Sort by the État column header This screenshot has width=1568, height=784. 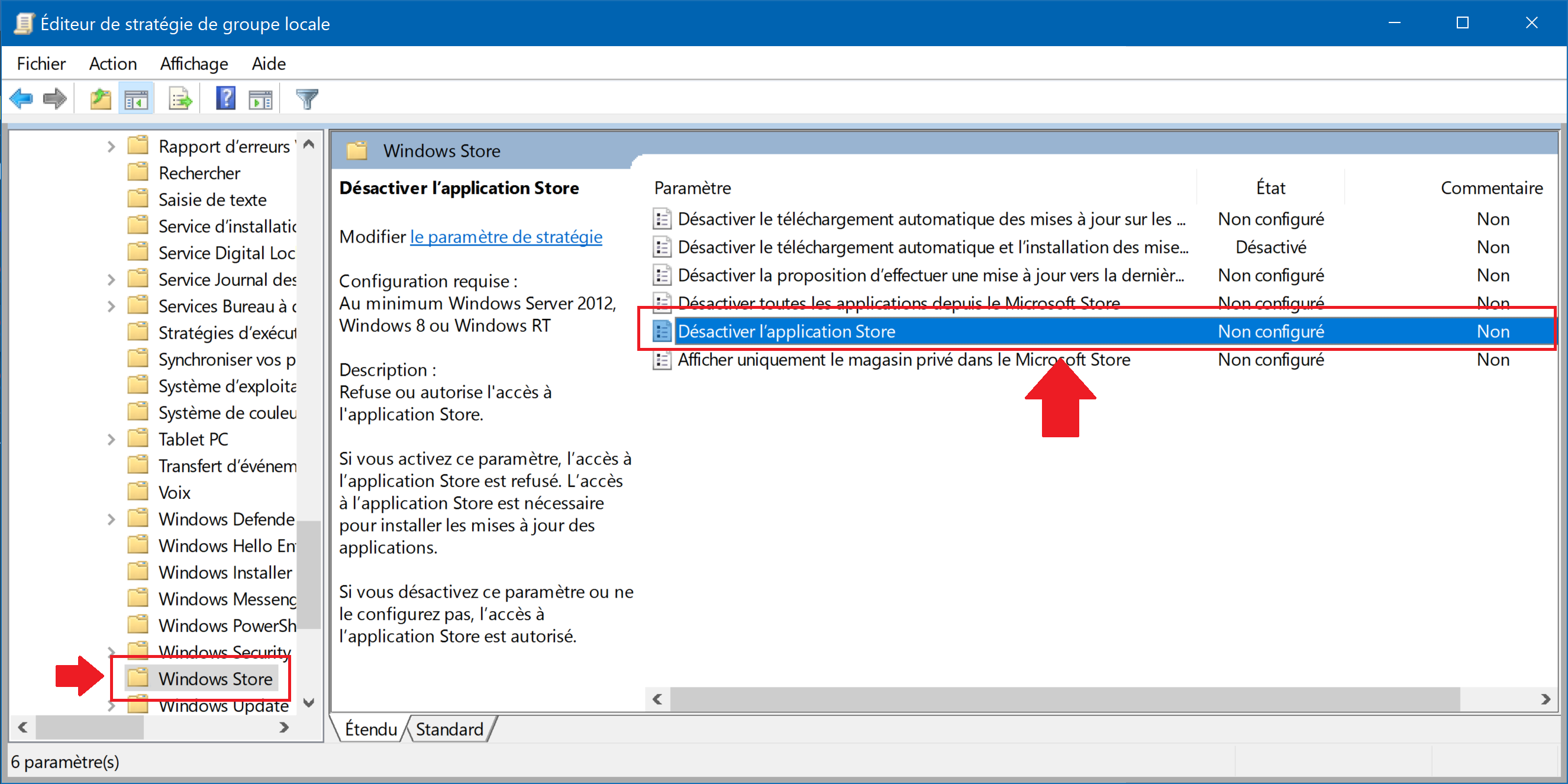coord(1270,188)
